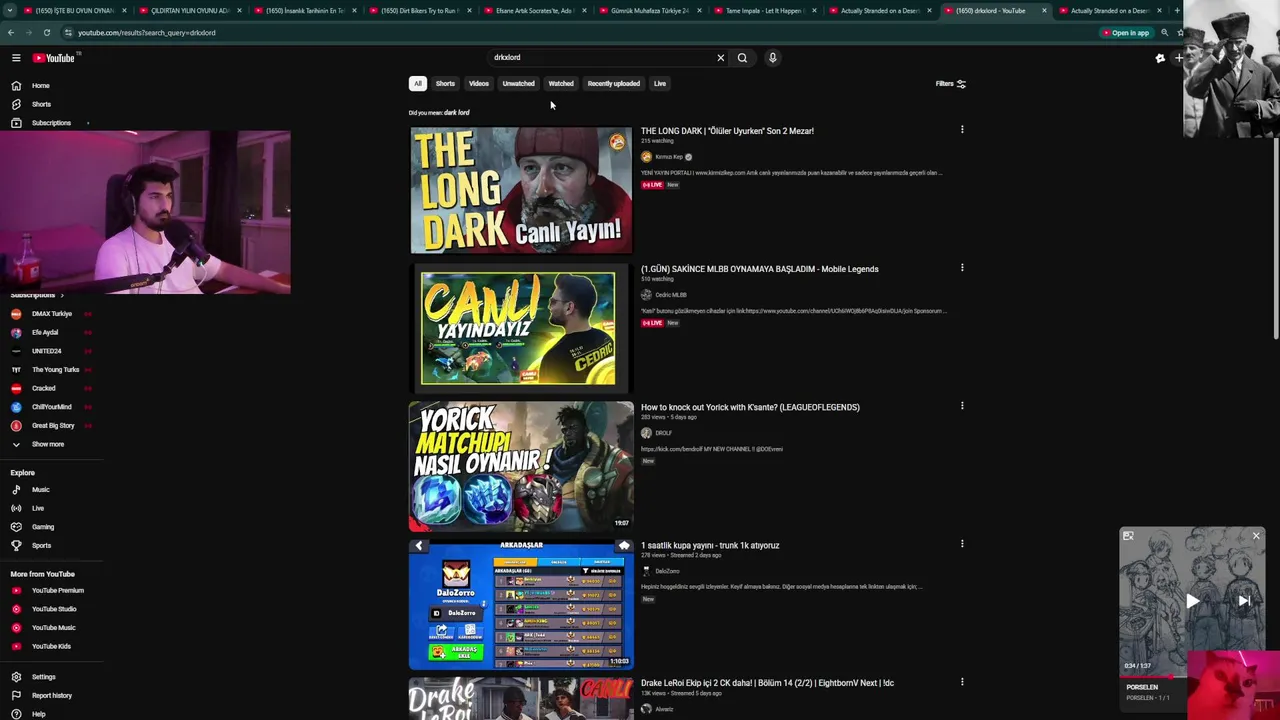Open Yorick Matchup video thumbnail
Image resolution: width=1280 pixels, height=720 pixels.
tap(521, 466)
